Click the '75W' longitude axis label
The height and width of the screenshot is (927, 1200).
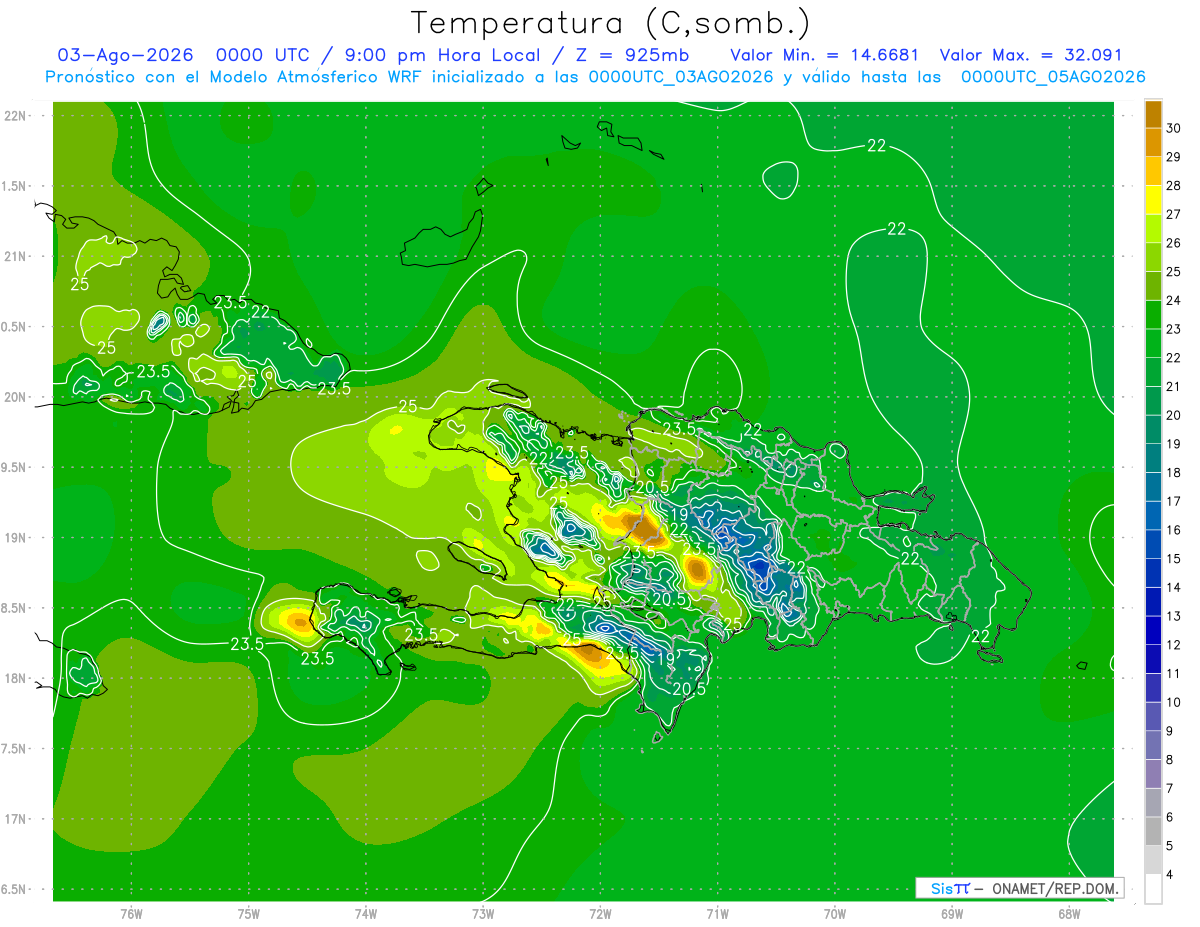pos(249,913)
